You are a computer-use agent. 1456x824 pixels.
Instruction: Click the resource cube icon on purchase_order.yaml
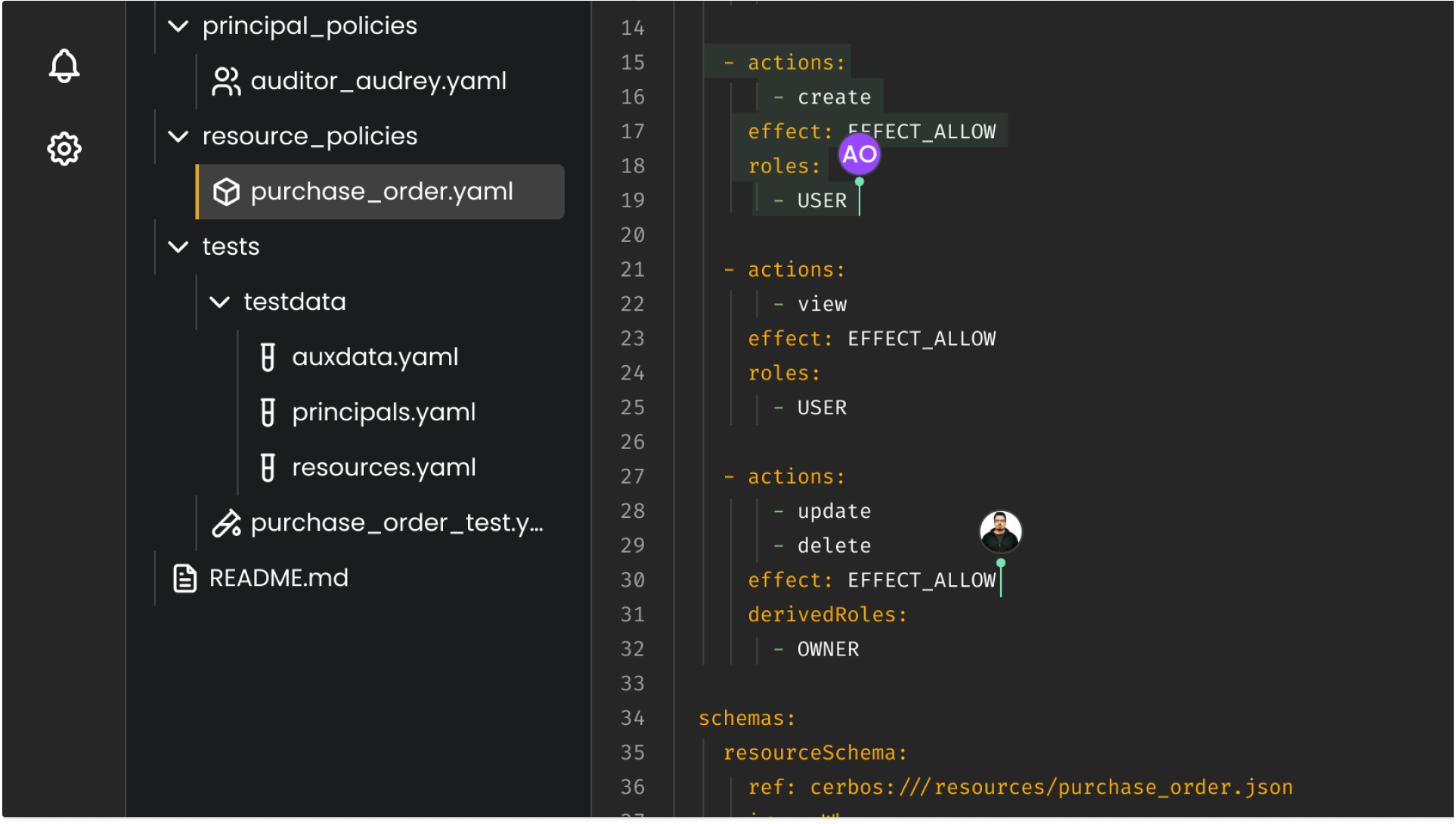[x=226, y=191]
